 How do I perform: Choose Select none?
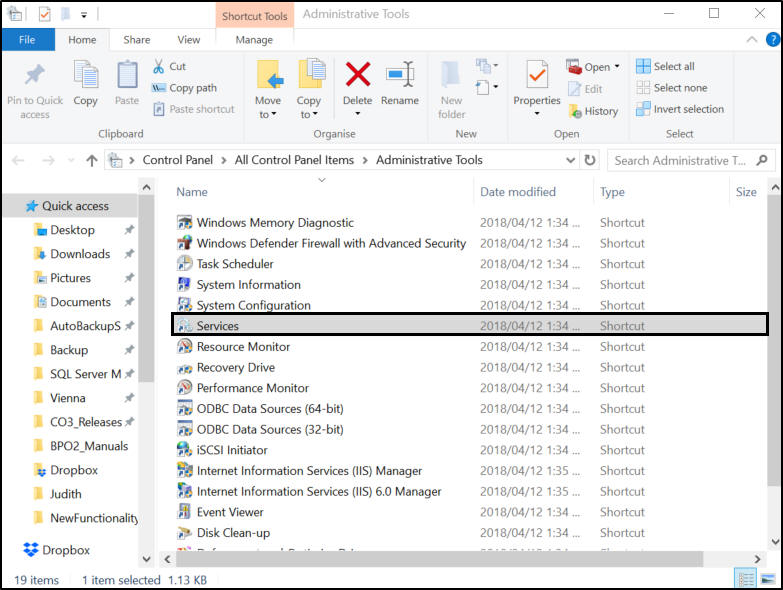point(672,88)
